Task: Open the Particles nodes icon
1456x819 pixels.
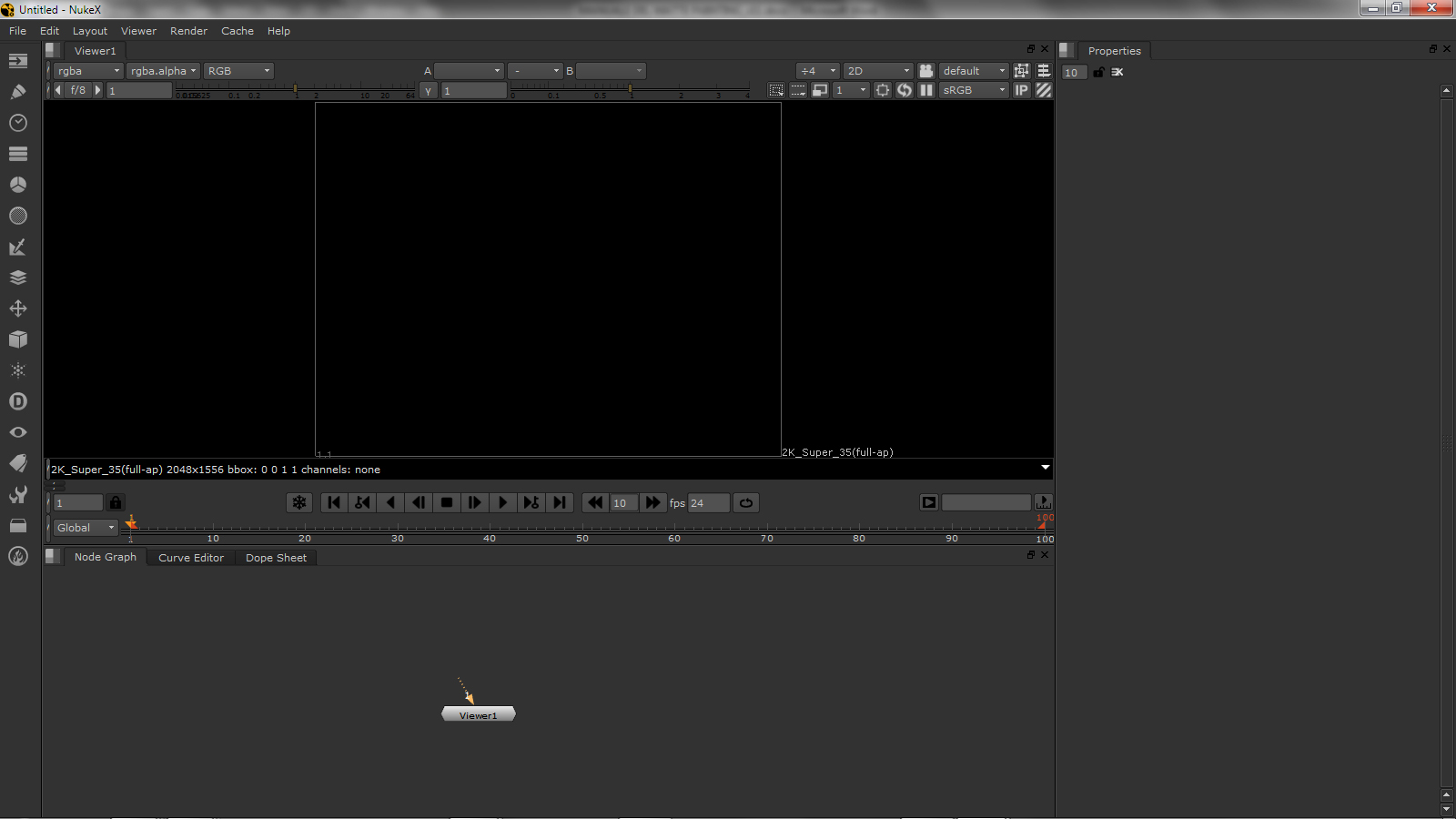Action: click(x=17, y=370)
